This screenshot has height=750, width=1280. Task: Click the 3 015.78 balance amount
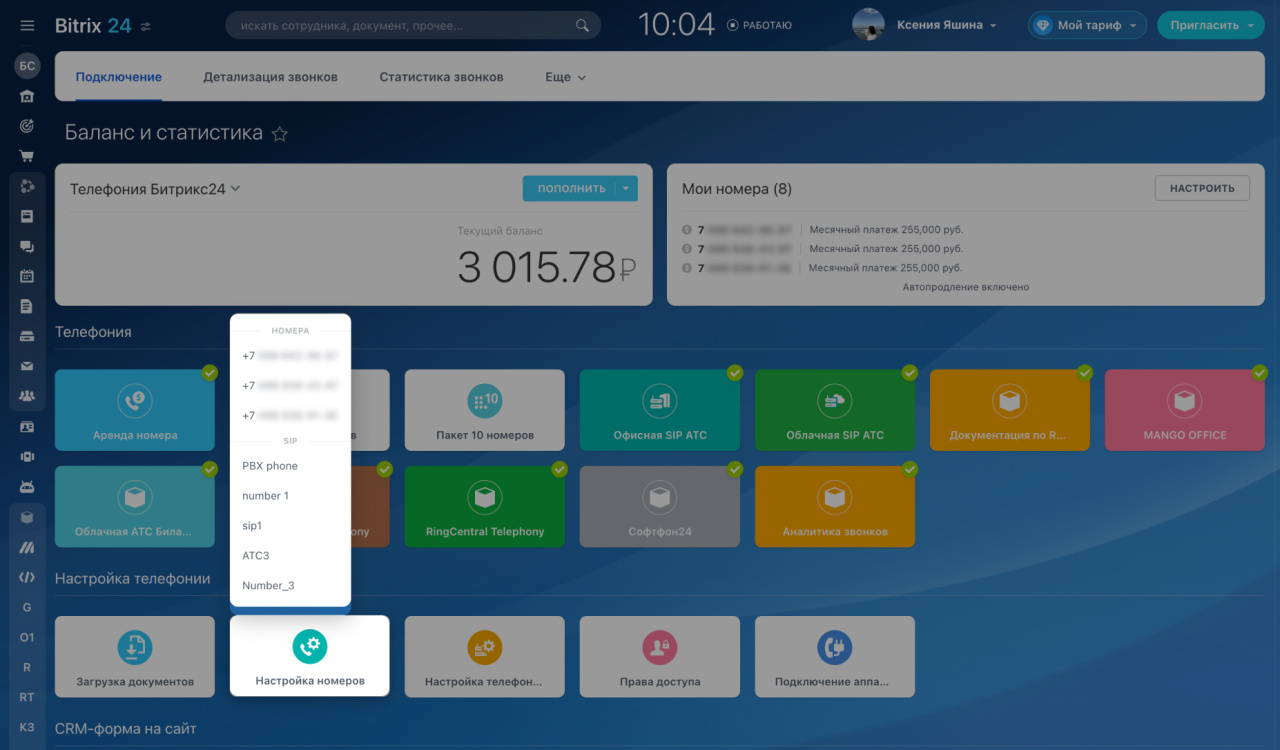point(546,267)
